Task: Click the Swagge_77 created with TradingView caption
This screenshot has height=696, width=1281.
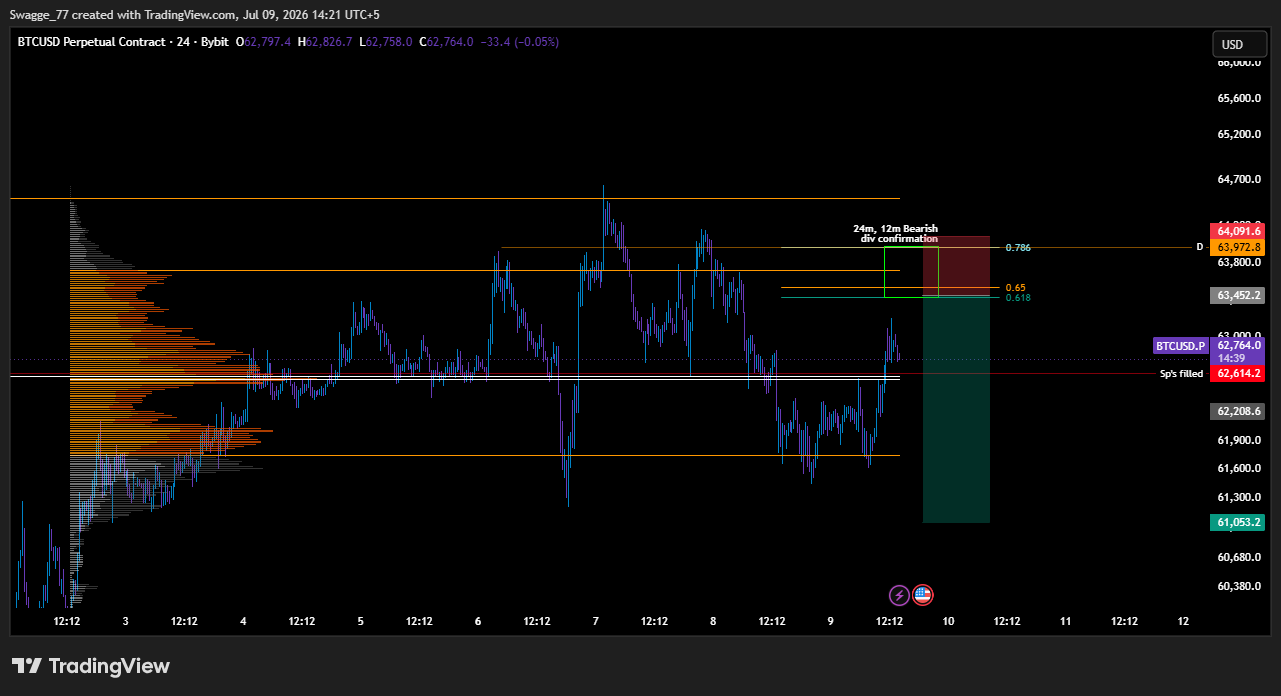Action: point(195,14)
